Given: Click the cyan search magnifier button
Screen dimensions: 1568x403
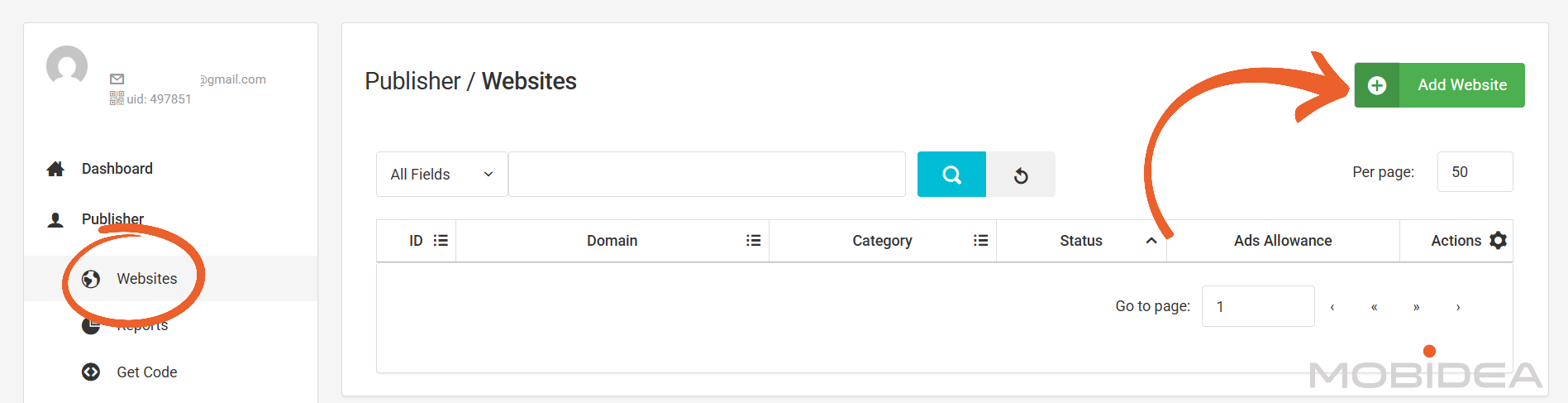Looking at the screenshot, I should click(x=951, y=174).
